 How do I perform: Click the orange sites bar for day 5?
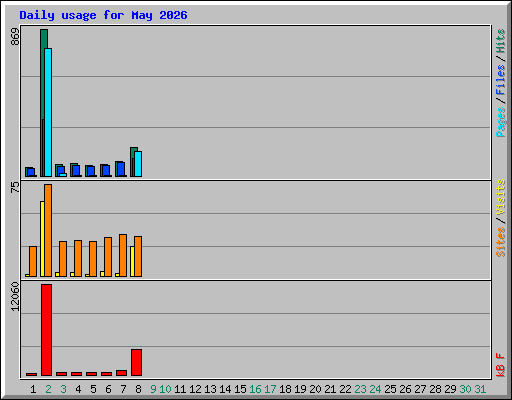93,259
